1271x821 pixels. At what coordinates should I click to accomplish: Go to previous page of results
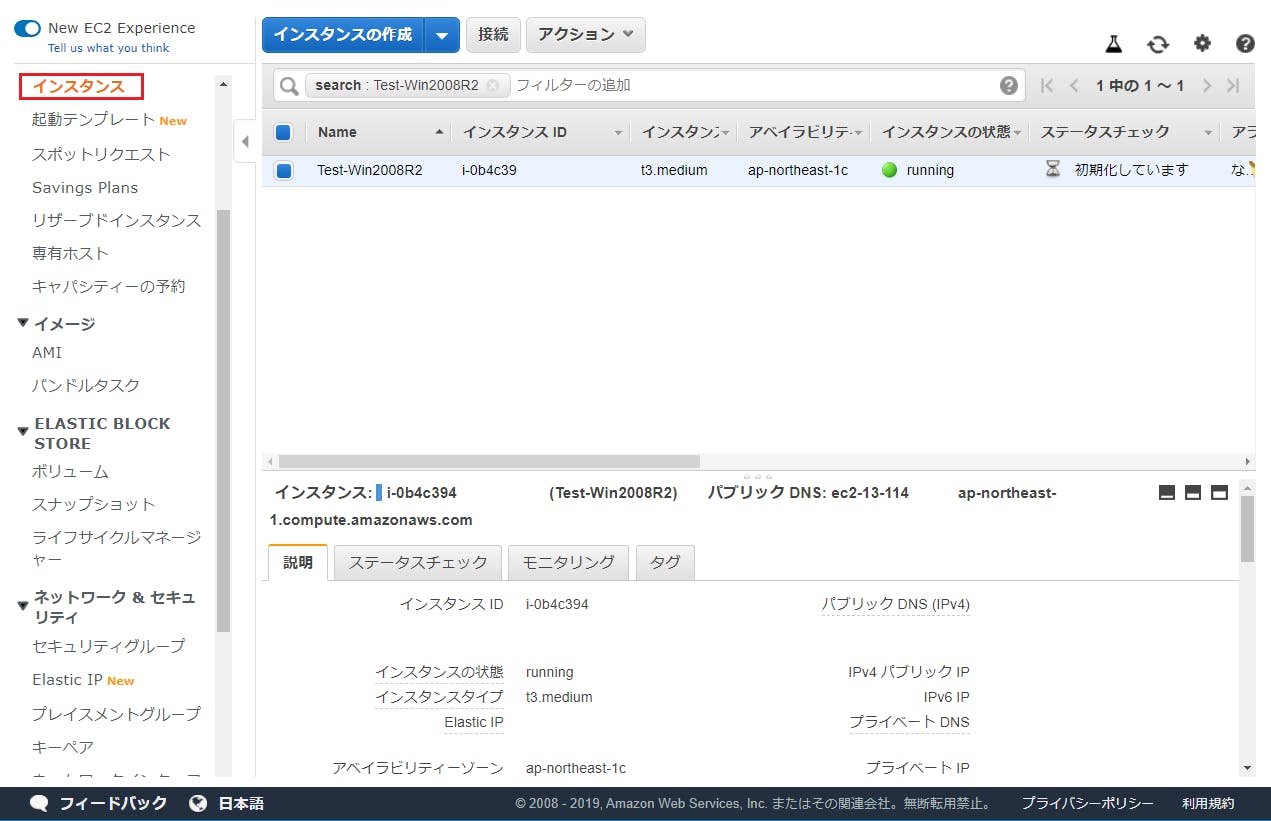[x=1074, y=85]
